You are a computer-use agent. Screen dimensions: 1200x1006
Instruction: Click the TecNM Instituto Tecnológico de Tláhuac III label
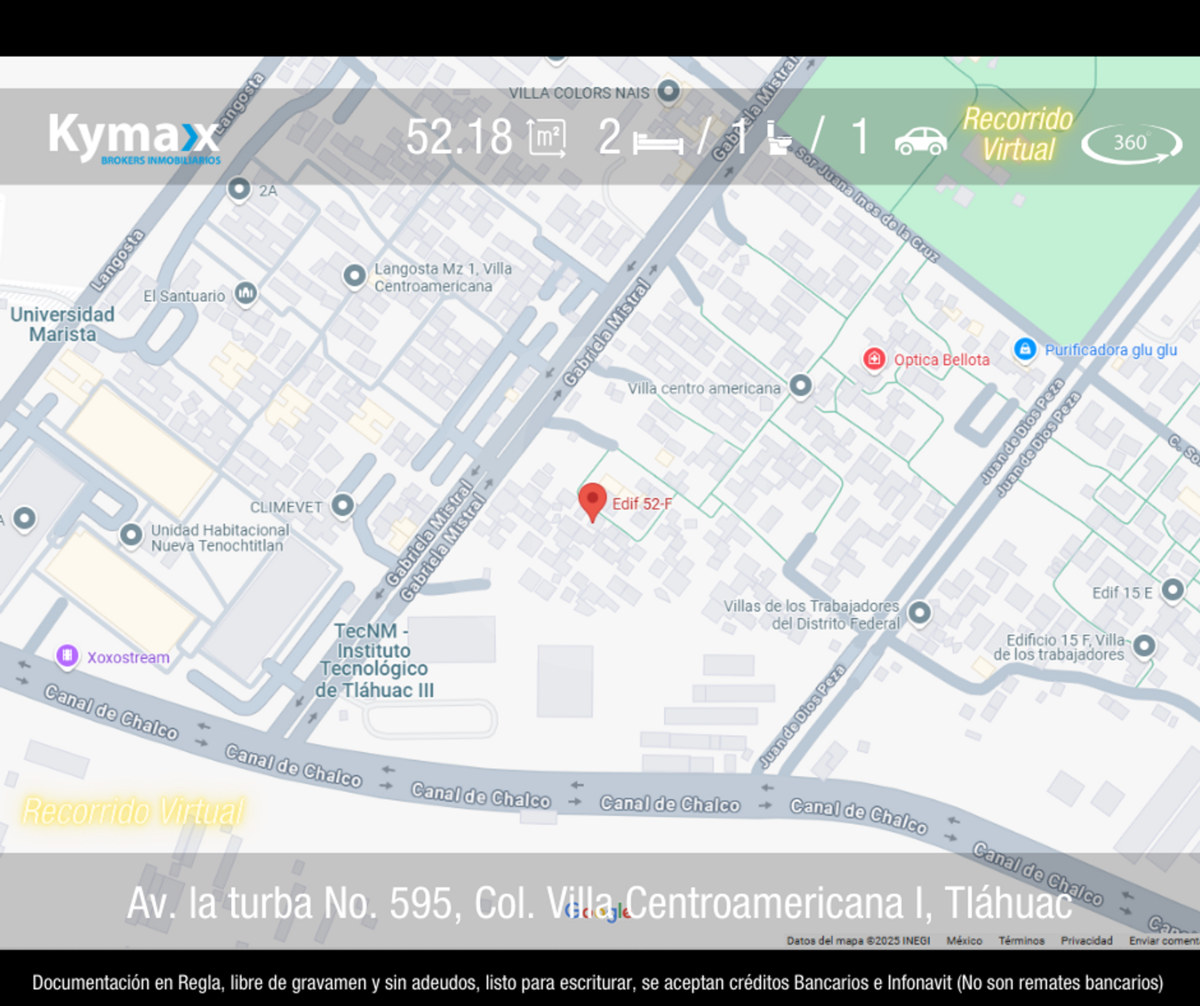click(x=374, y=660)
